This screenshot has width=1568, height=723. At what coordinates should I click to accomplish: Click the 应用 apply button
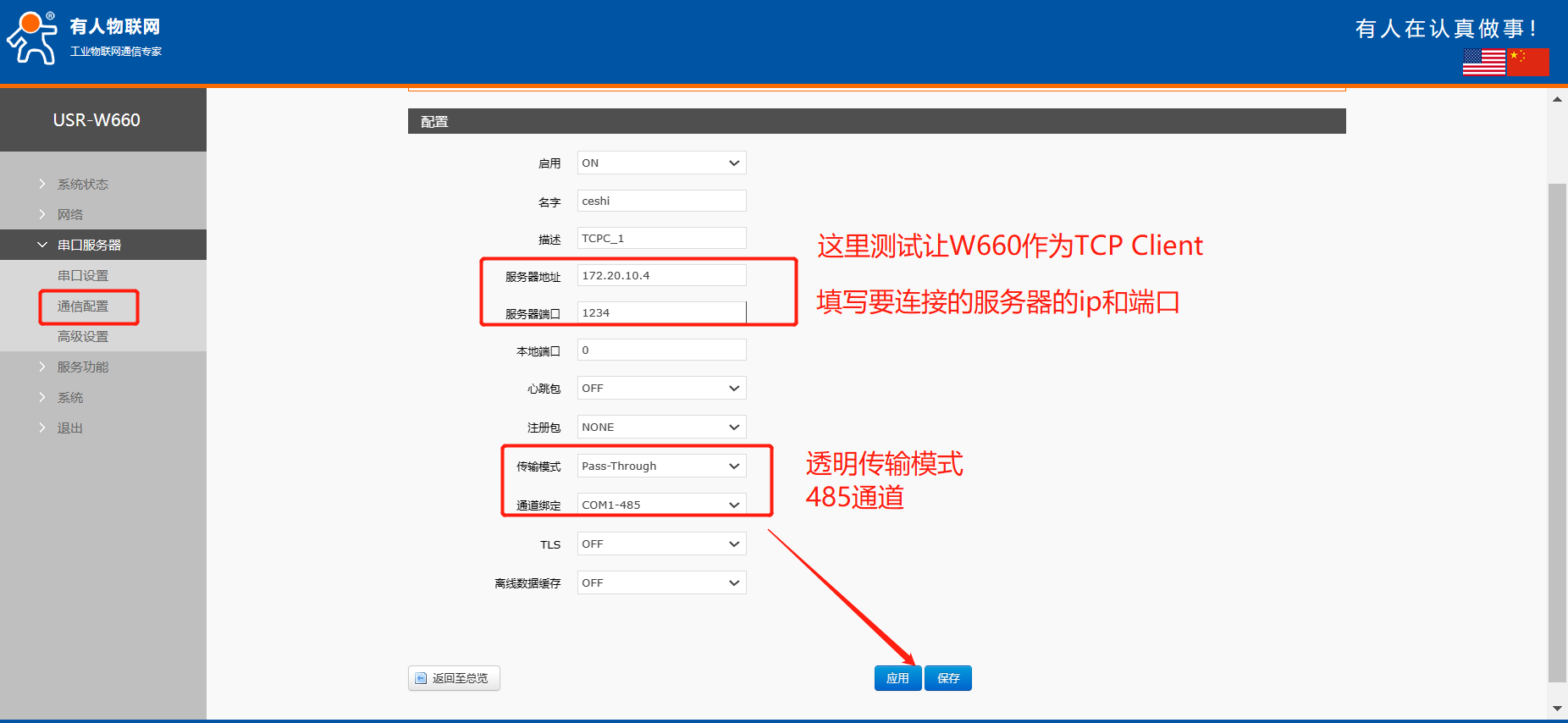point(897,678)
